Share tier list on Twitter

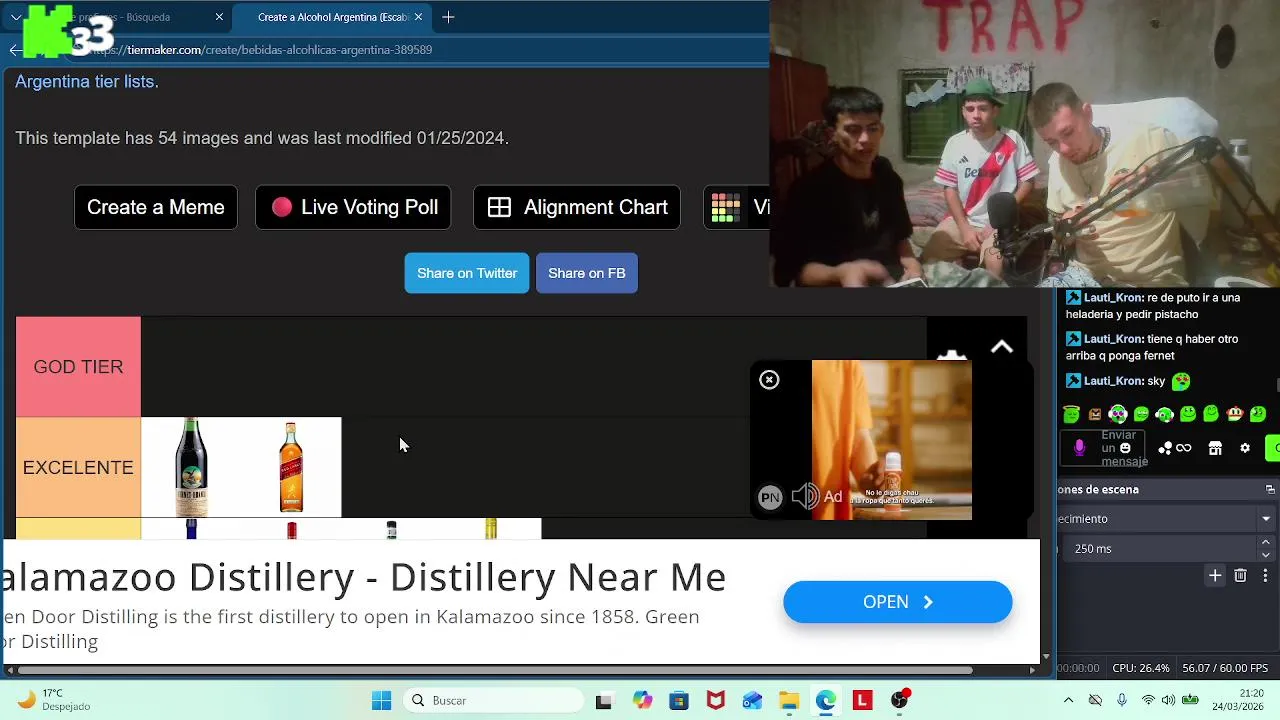(x=467, y=273)
